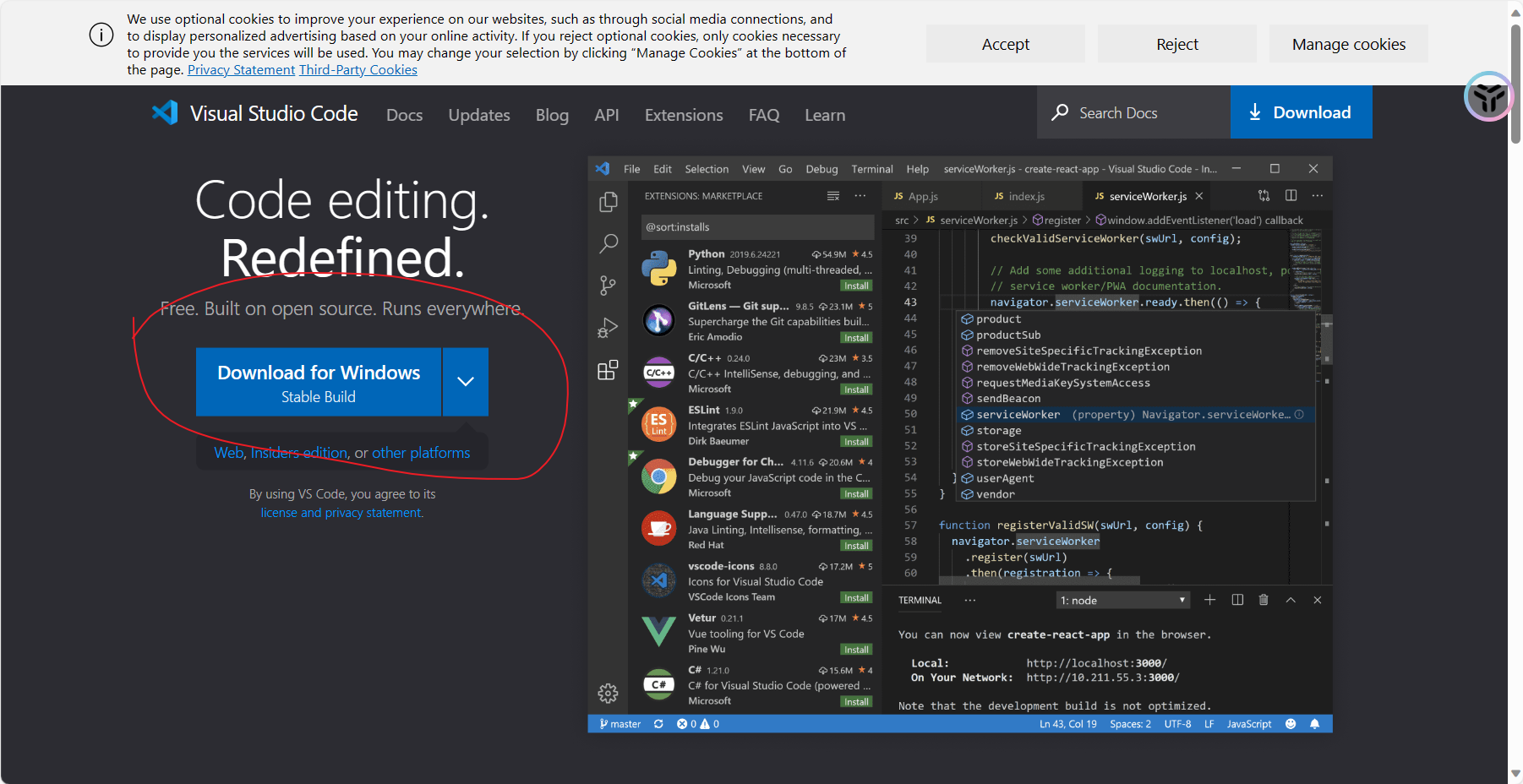
Task: Click the master branch in status bar
Action: click(620, 724)
